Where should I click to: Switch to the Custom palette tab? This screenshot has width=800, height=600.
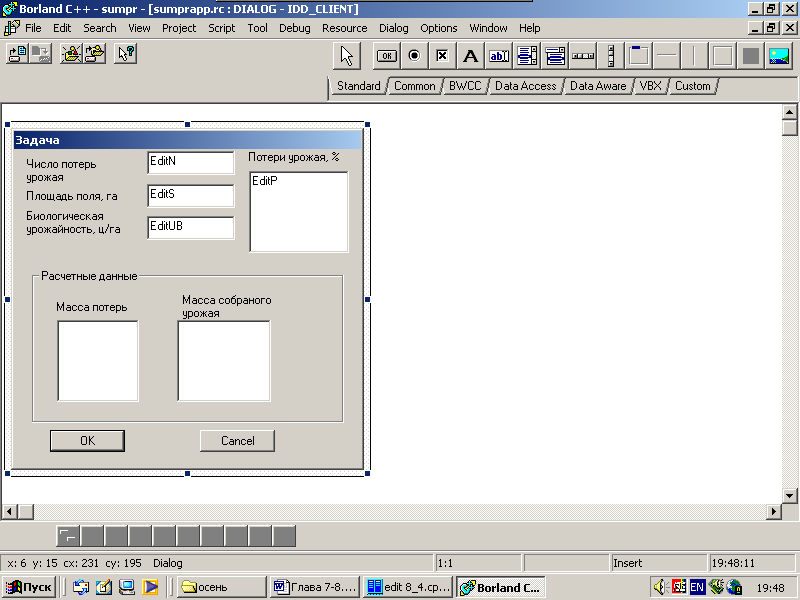coord(693,86)
